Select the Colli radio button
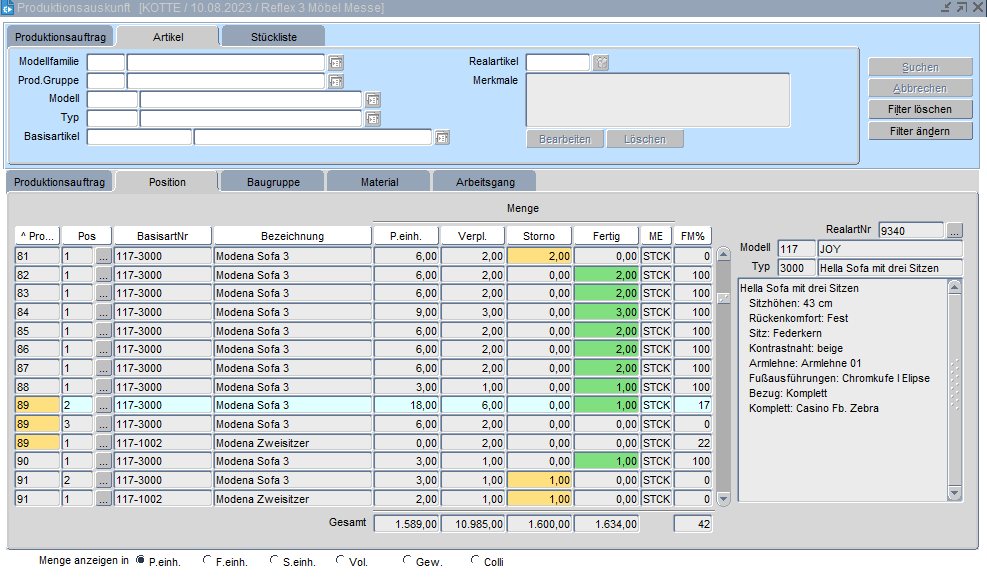Screen dimensions: 987x578 pos(475,561)
